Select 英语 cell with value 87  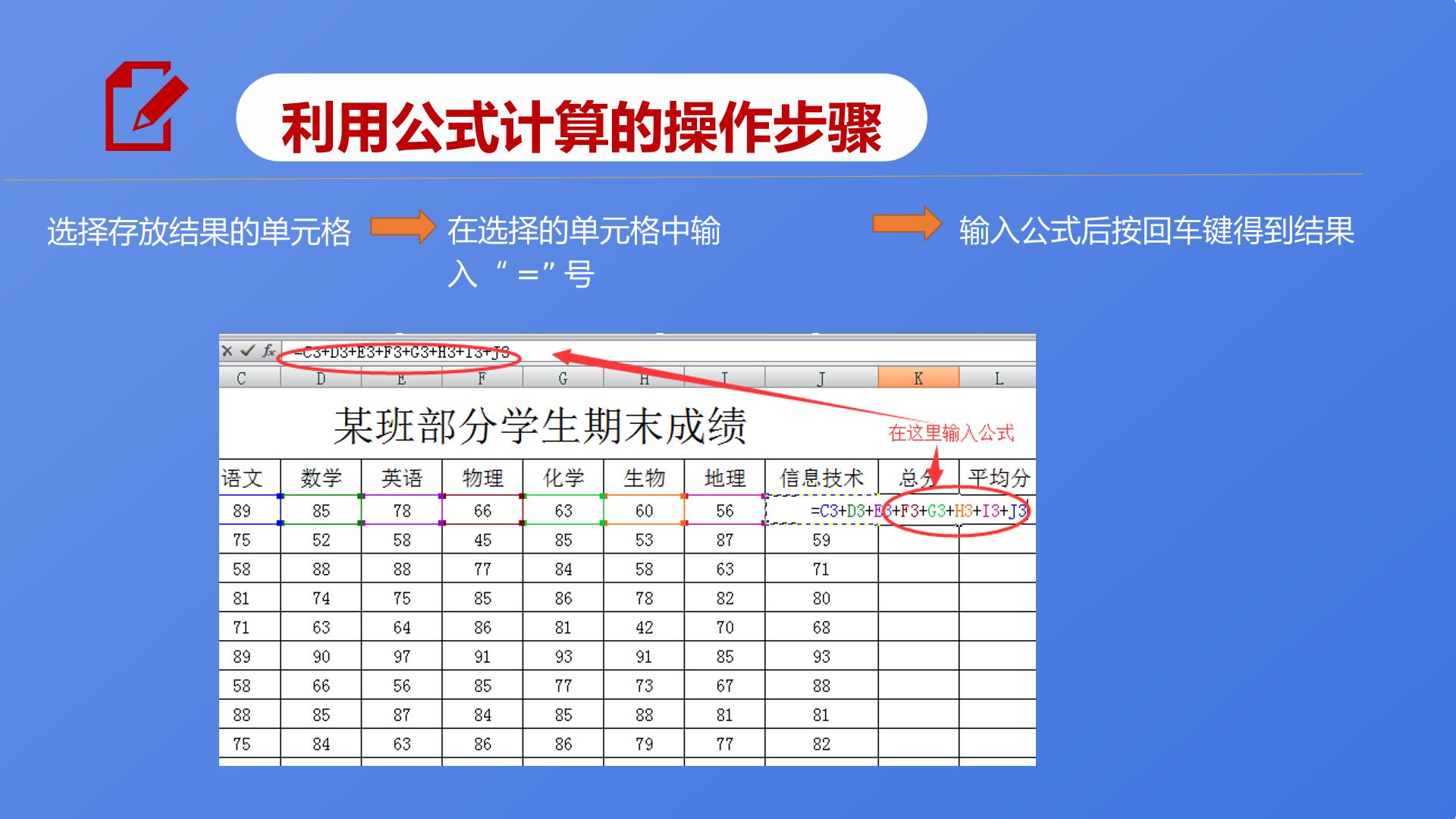coord(402,715)
